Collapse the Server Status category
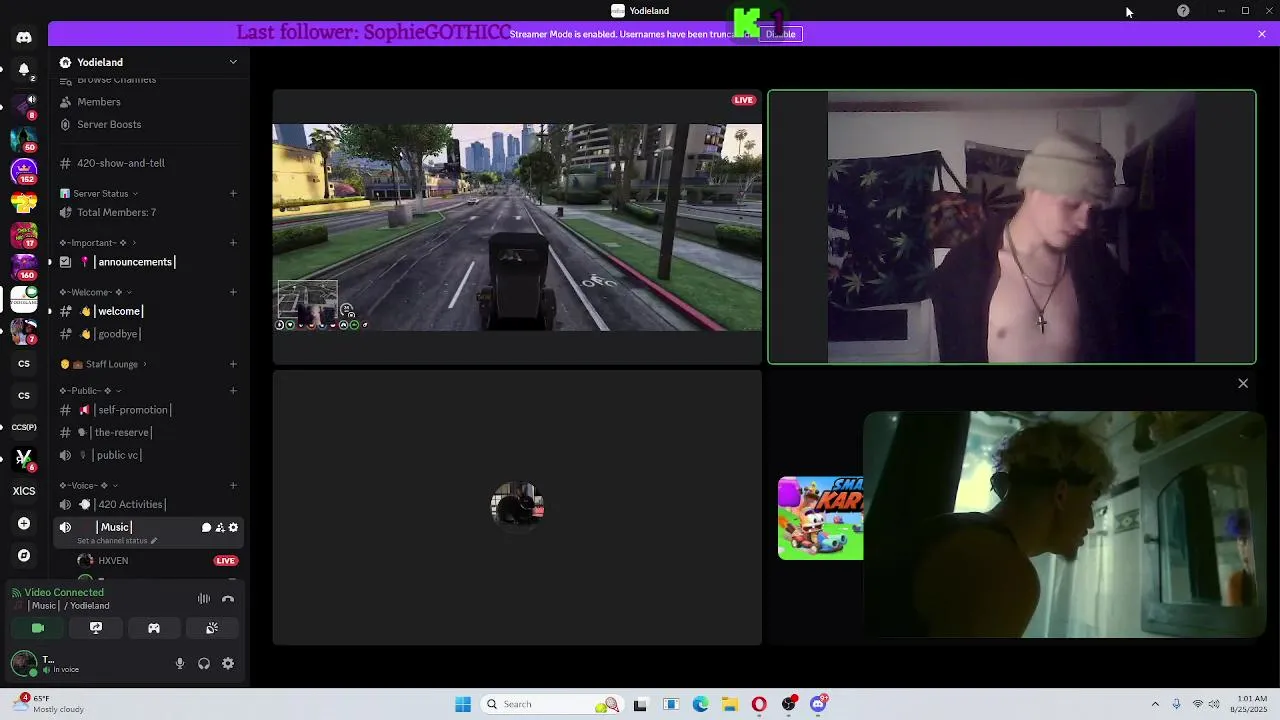 pos(100,193)
